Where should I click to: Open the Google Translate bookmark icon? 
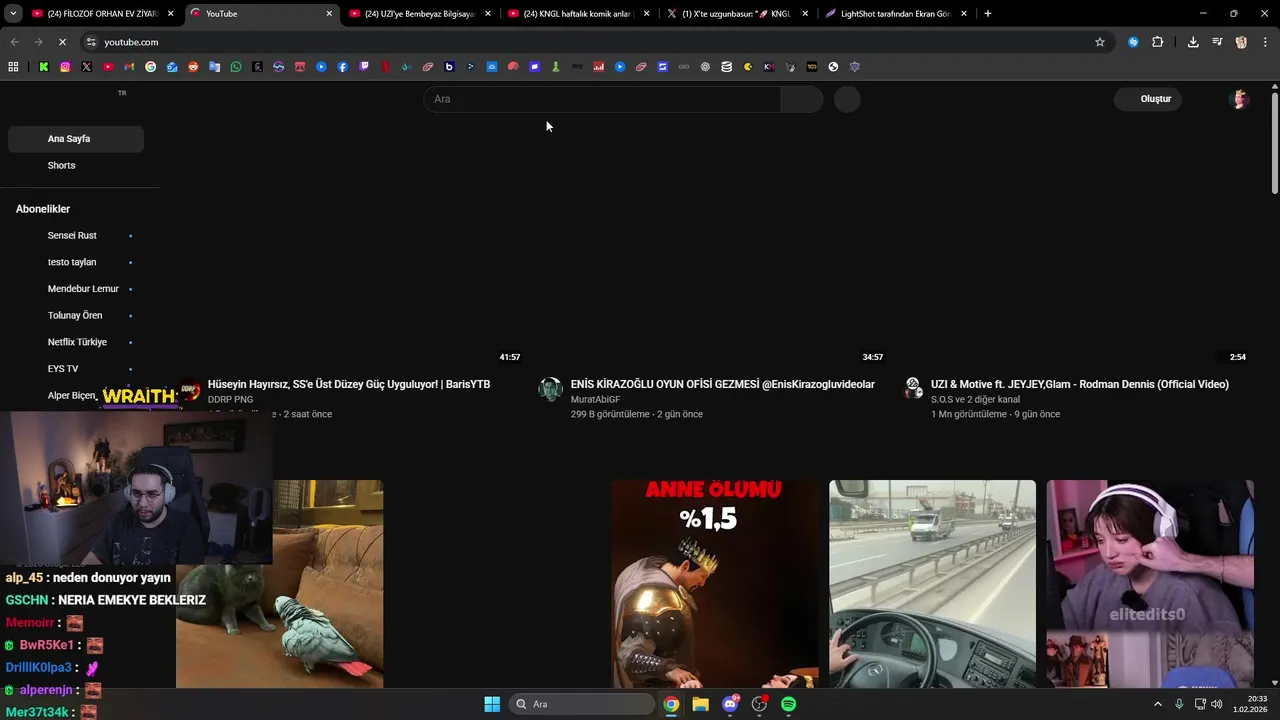tap(214, 67)
